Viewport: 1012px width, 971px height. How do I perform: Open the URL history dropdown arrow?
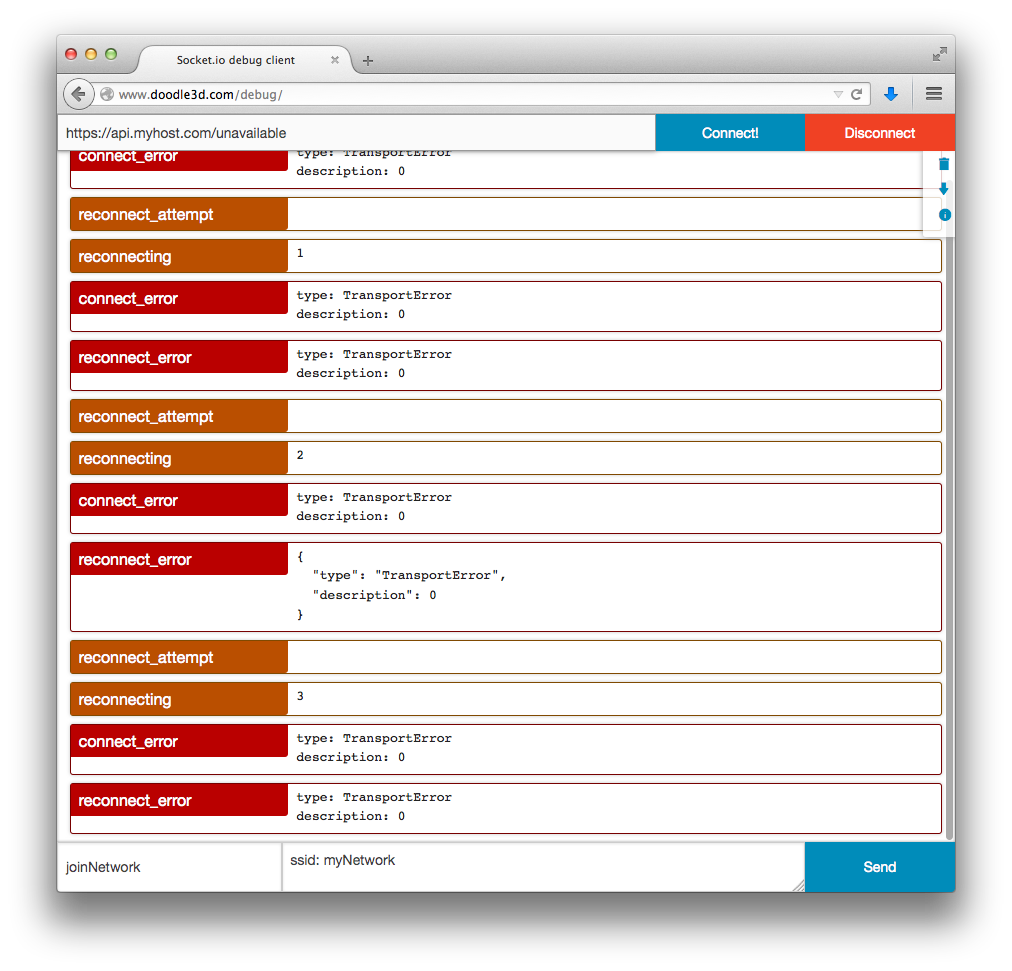838,94
